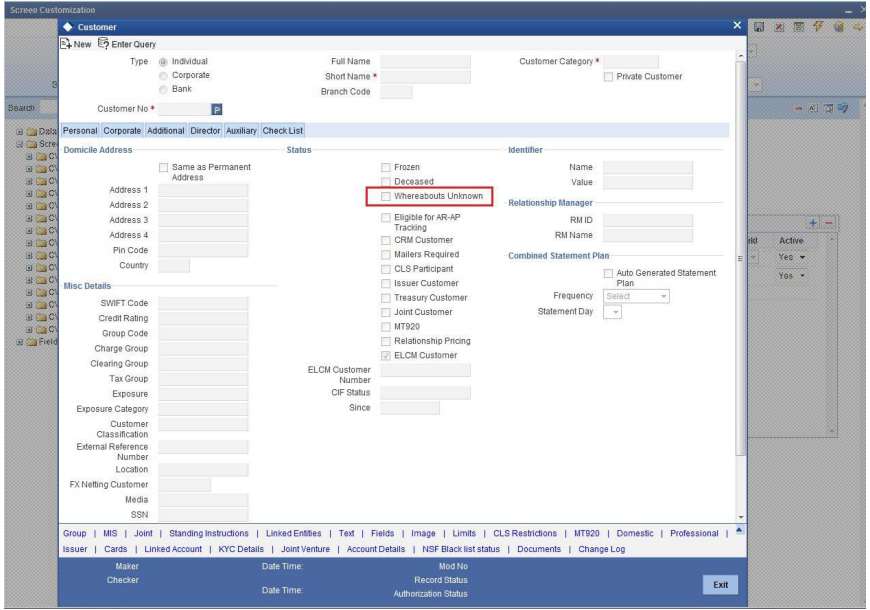Check the CRM Customer box

pyautogui.click(x=386, y=240)
